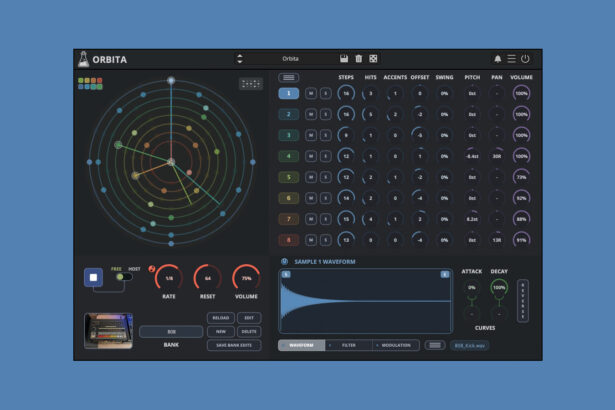Image resolution: width=615 pixels, height=410 pixels.
Task: Open the Orbita preset name dropdown
Action: (x=290, y=58)
